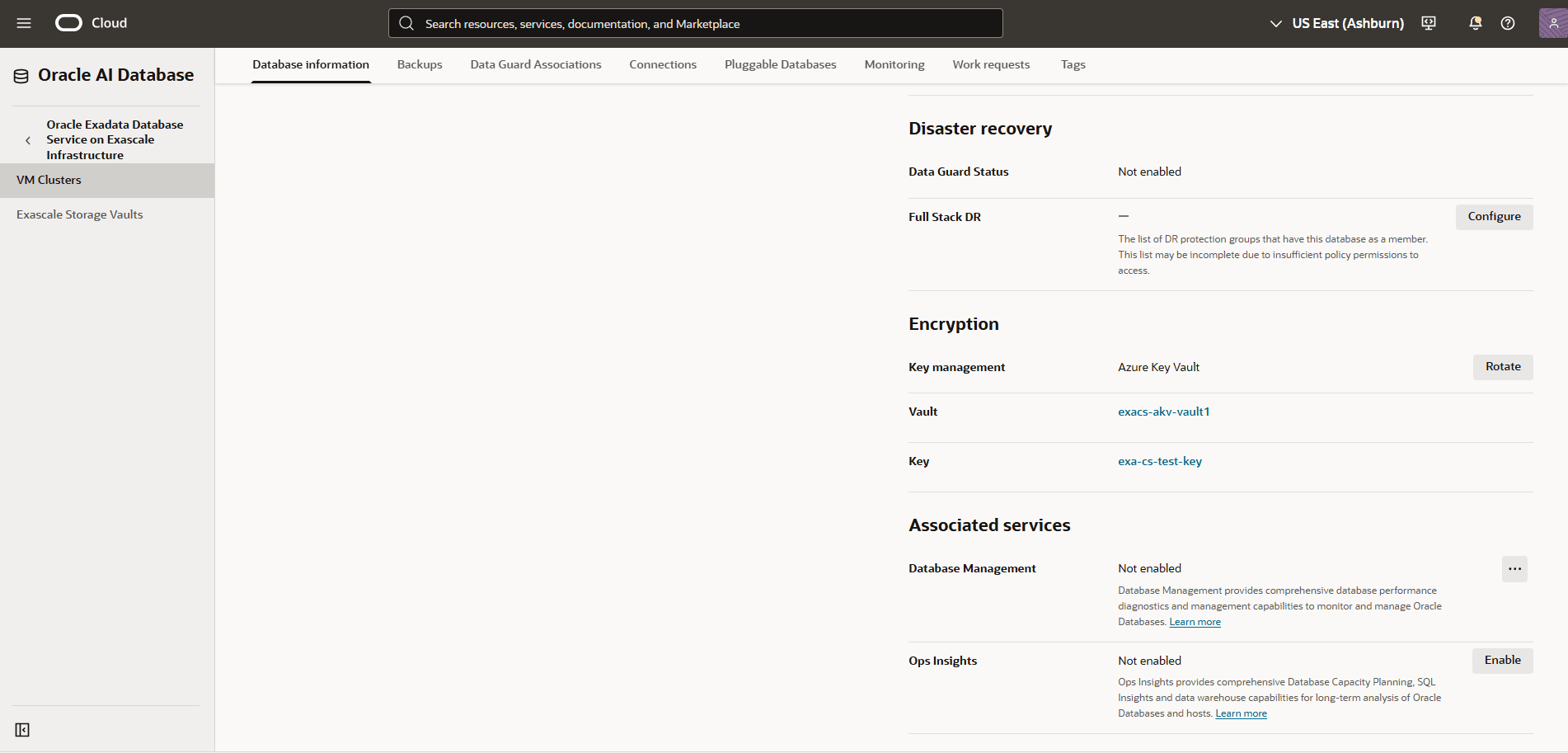Switch to the Monitoring tab

click(x=894, y=64)
